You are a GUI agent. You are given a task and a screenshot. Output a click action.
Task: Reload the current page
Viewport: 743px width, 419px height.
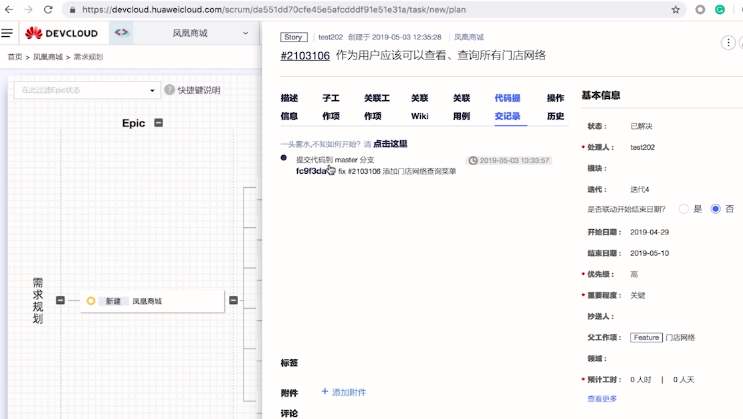tap(48, 9)
